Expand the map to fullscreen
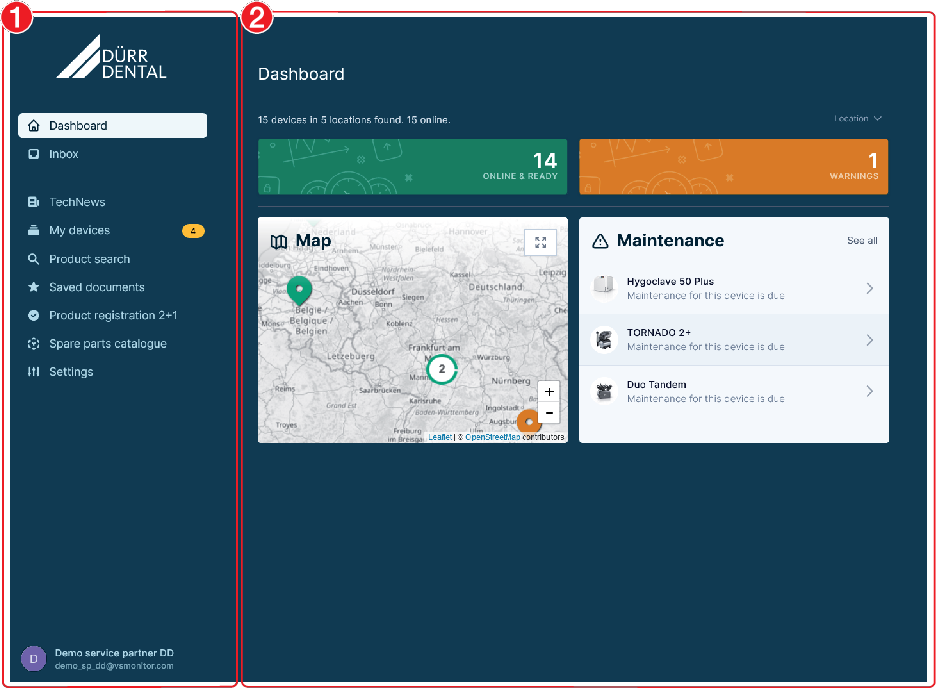This screenshot has width=936, height=688. tap(540, 242)
